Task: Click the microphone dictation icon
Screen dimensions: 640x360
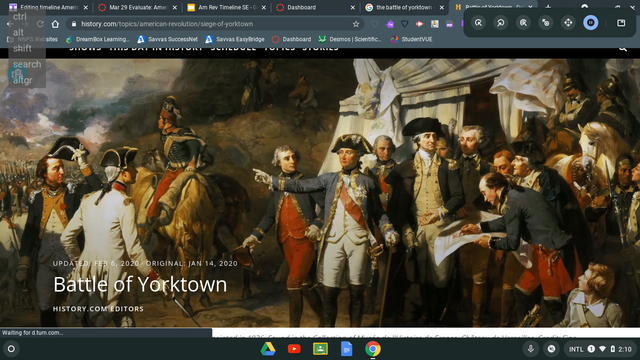Action: coord(531,349)
